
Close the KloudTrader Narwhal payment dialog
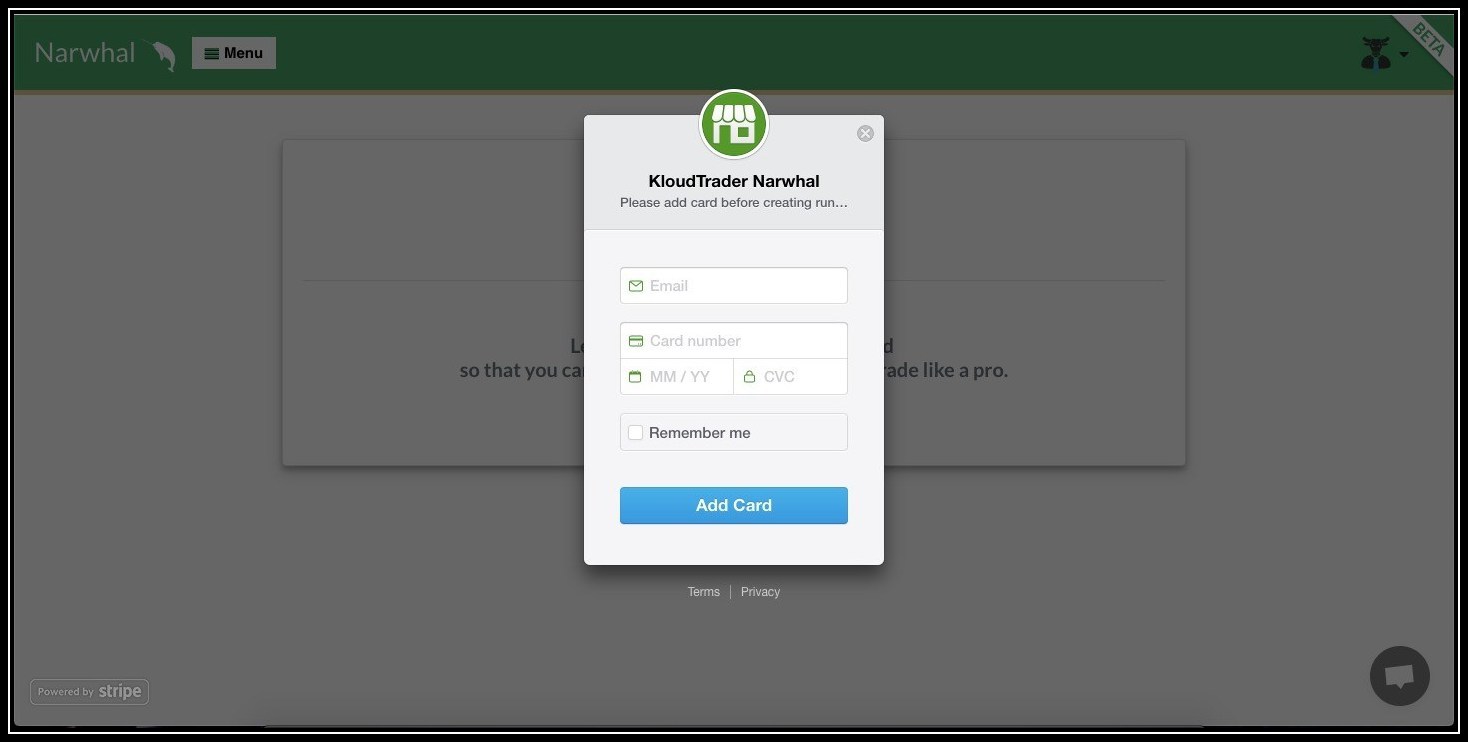[865, 133]
